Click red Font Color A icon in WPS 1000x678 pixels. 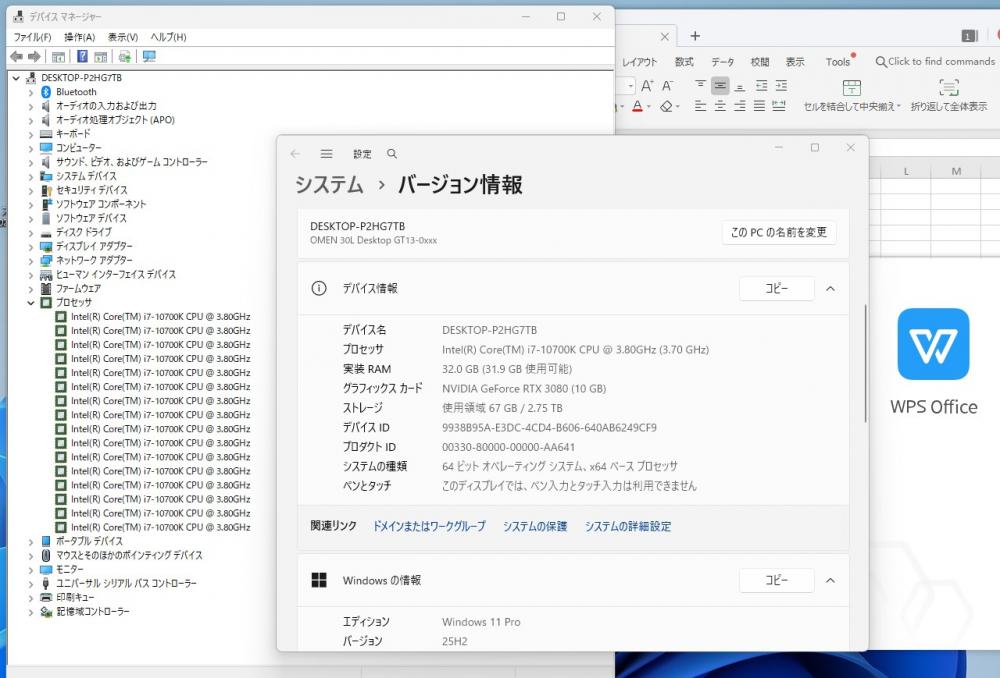(x=637, y=107)
